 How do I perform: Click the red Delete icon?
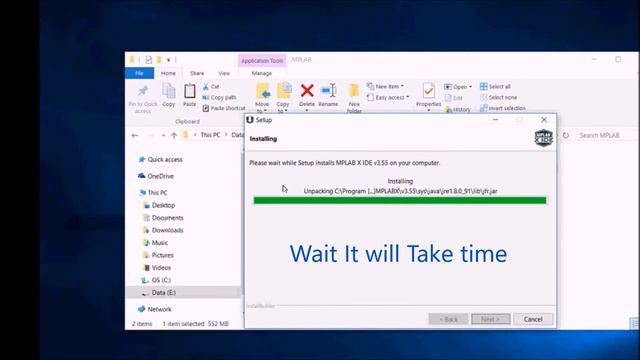[x=307, y=90]
